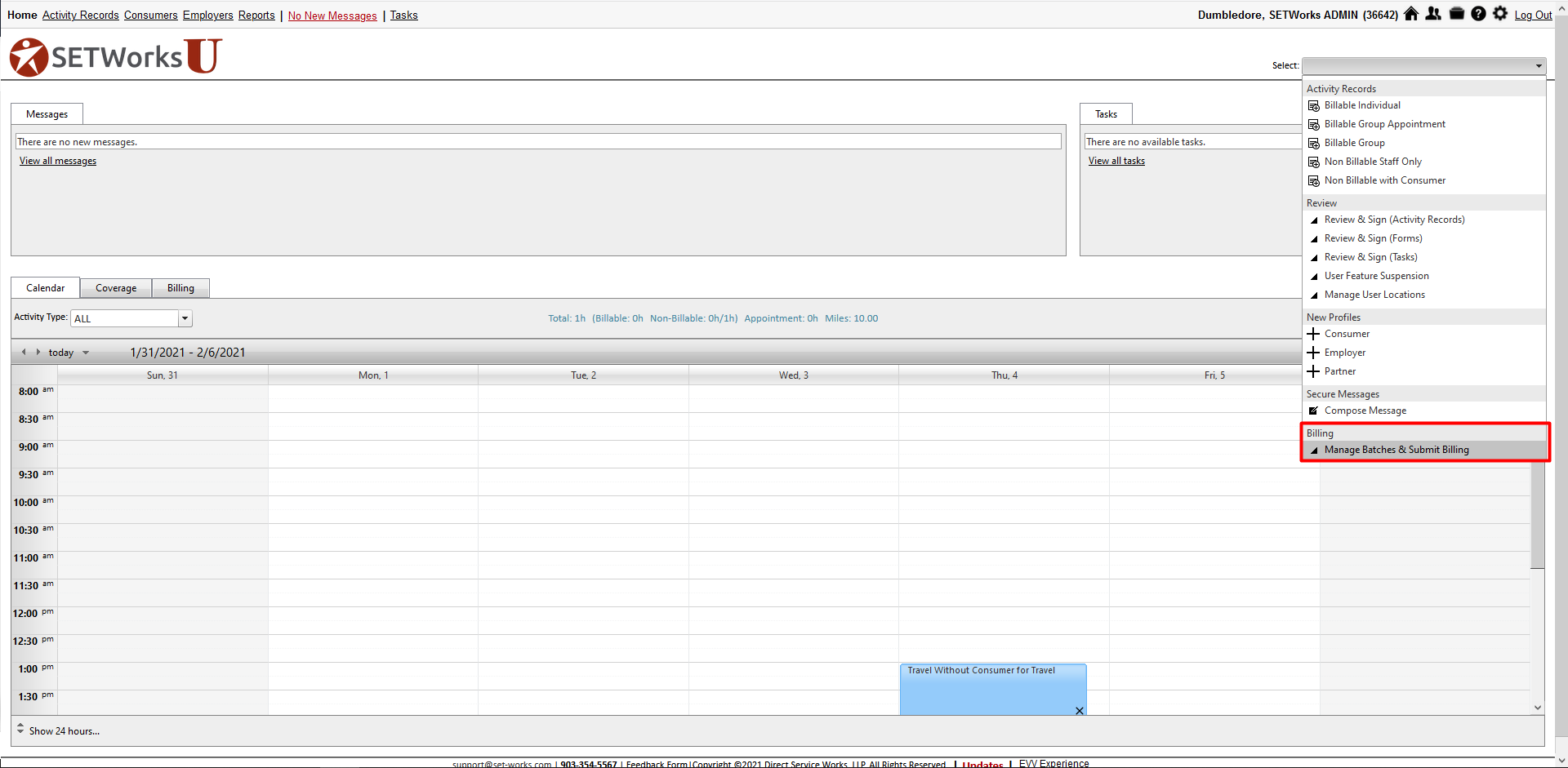Click the 1/31/2021 - 2/6/2021 date range
Screen dimensions: 1568x768
188,353
